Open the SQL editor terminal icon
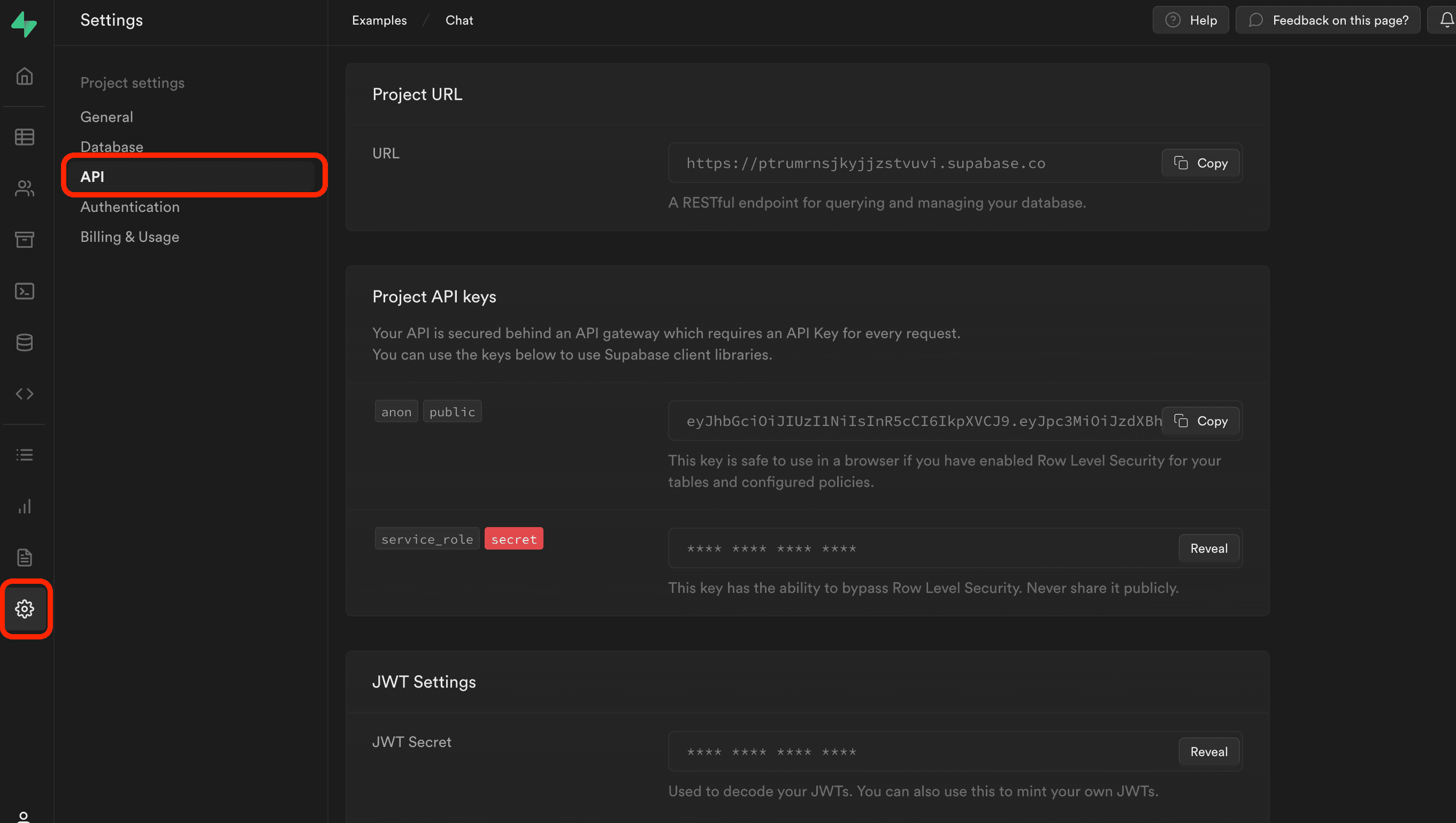Viewport: 1456px width, 823px height. (x=24, y=291)
